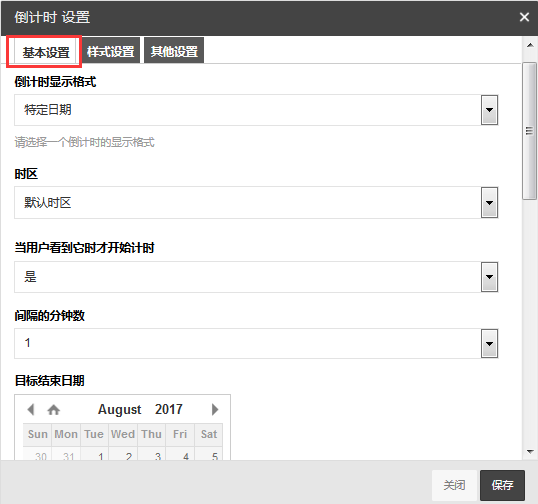Close the 倒计时 设置 dialog with X
Screen dimensions: 538x504
tap(524, 17)
